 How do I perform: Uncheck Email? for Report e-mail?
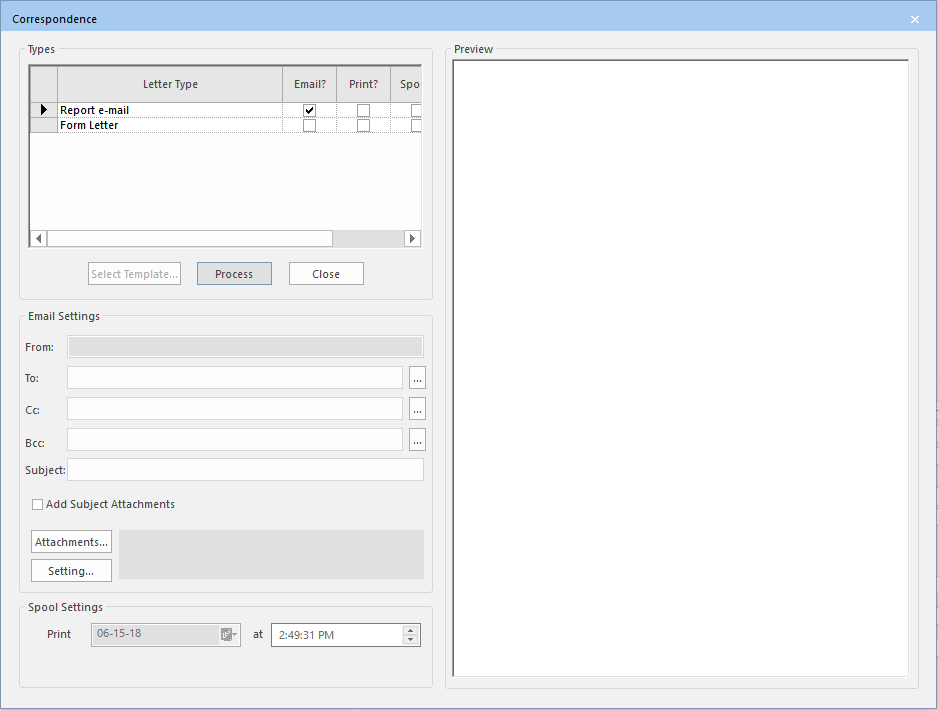pos(309,109)
